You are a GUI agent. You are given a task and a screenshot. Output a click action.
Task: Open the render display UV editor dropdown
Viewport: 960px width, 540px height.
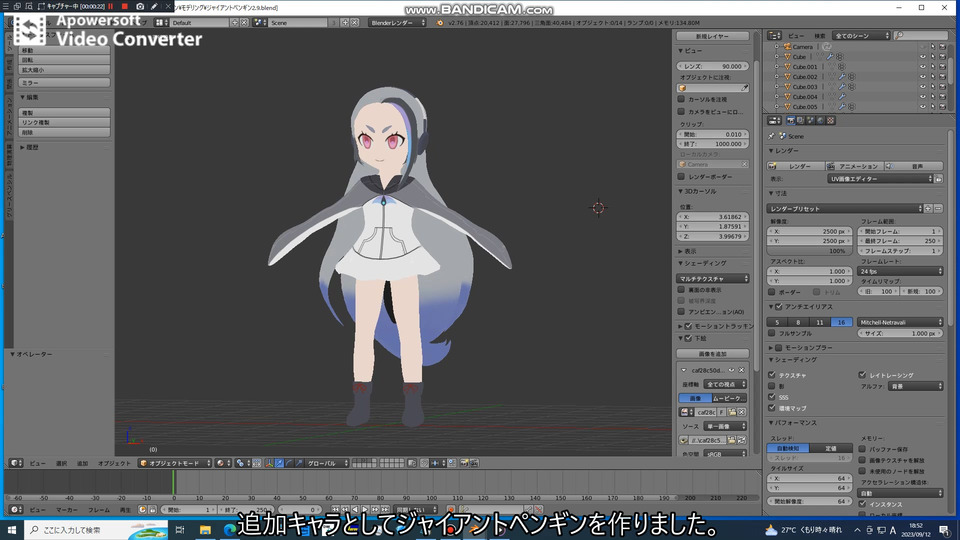(x=880, y=179)
